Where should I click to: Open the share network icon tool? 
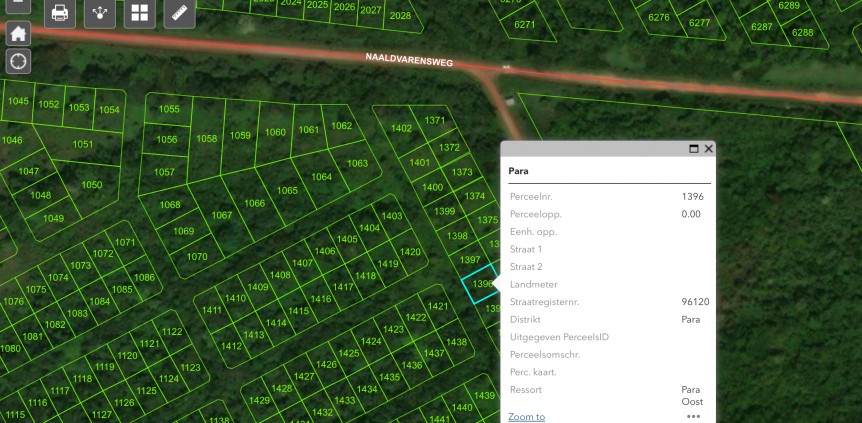(x=100, y=13)
